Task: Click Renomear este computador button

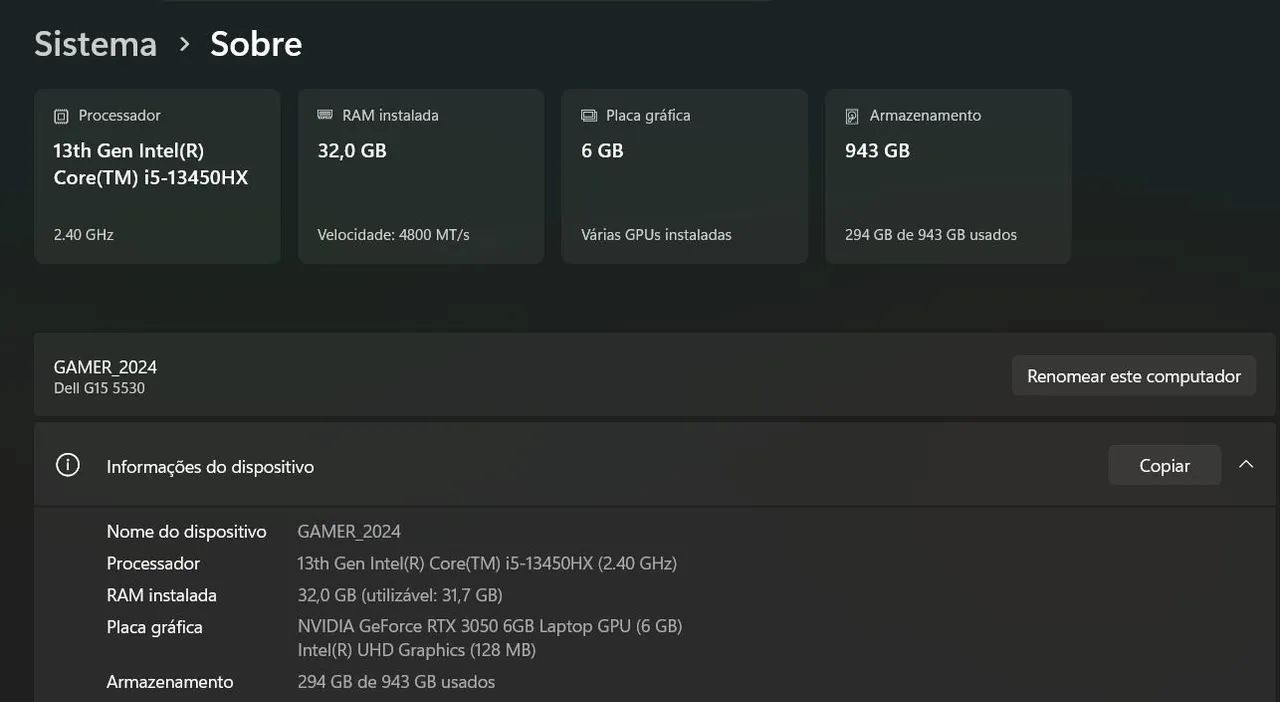Action: pyautogui.click(x=1134, y=376)
